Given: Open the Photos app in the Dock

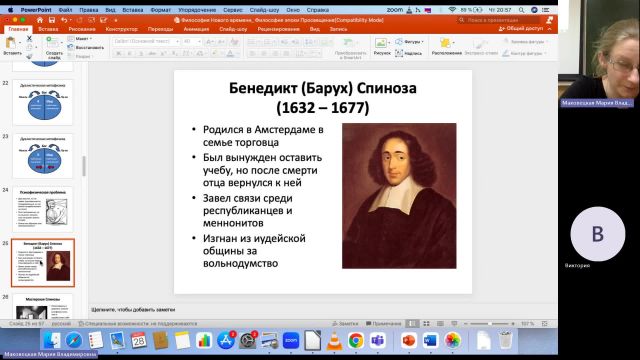Looking at the screenshot, I should (x=452, y=340).
